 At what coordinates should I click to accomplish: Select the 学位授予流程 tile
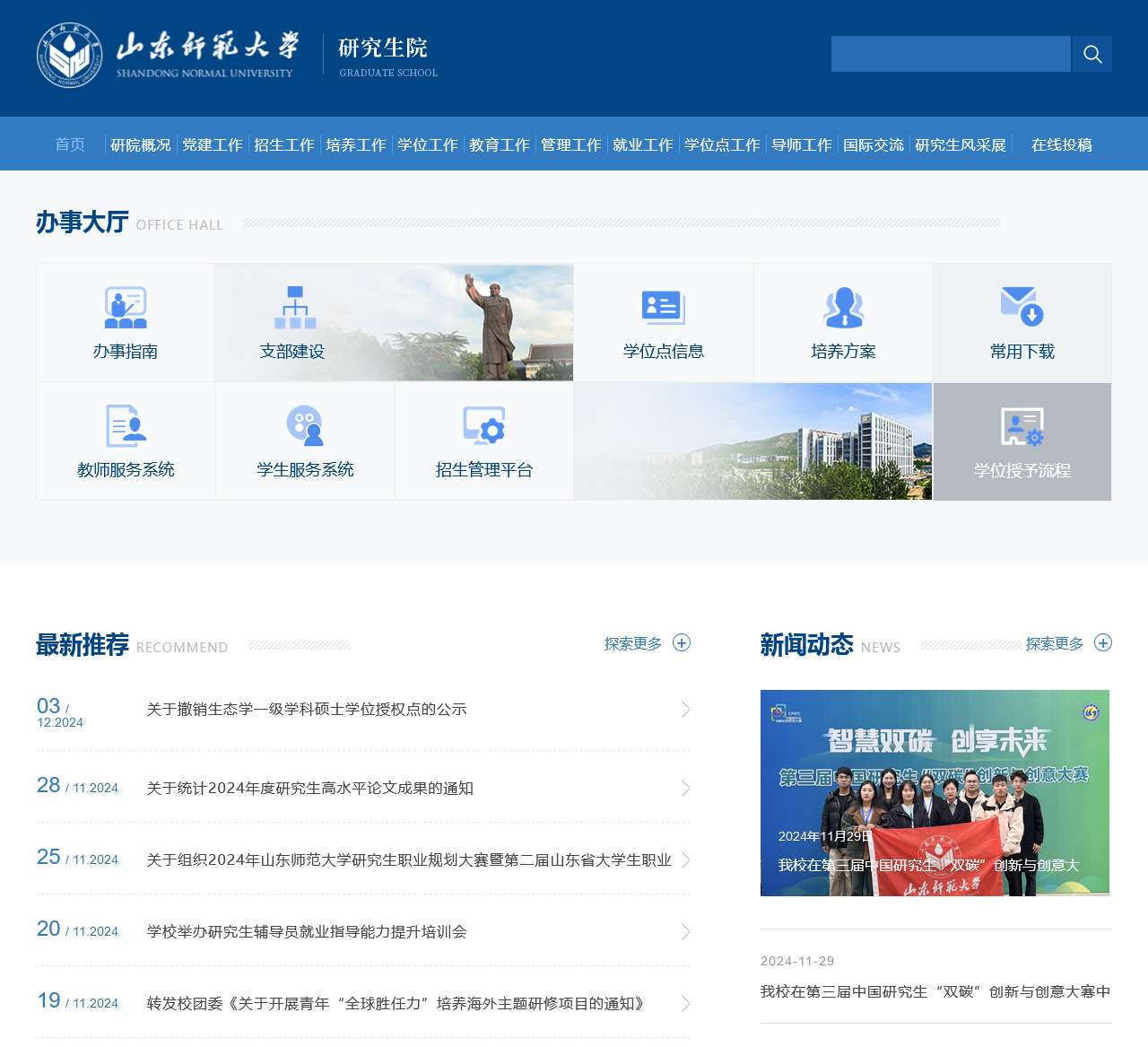coord(1022,441)
